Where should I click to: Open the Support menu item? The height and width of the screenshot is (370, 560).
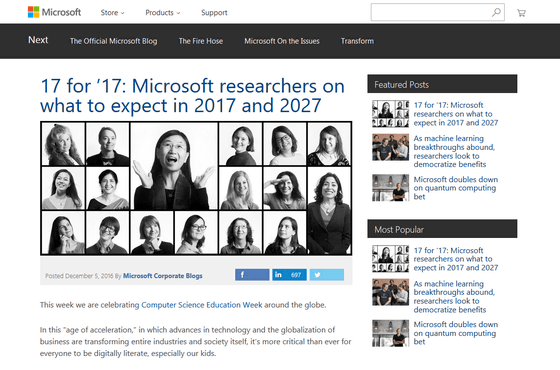tap(214, 13)
